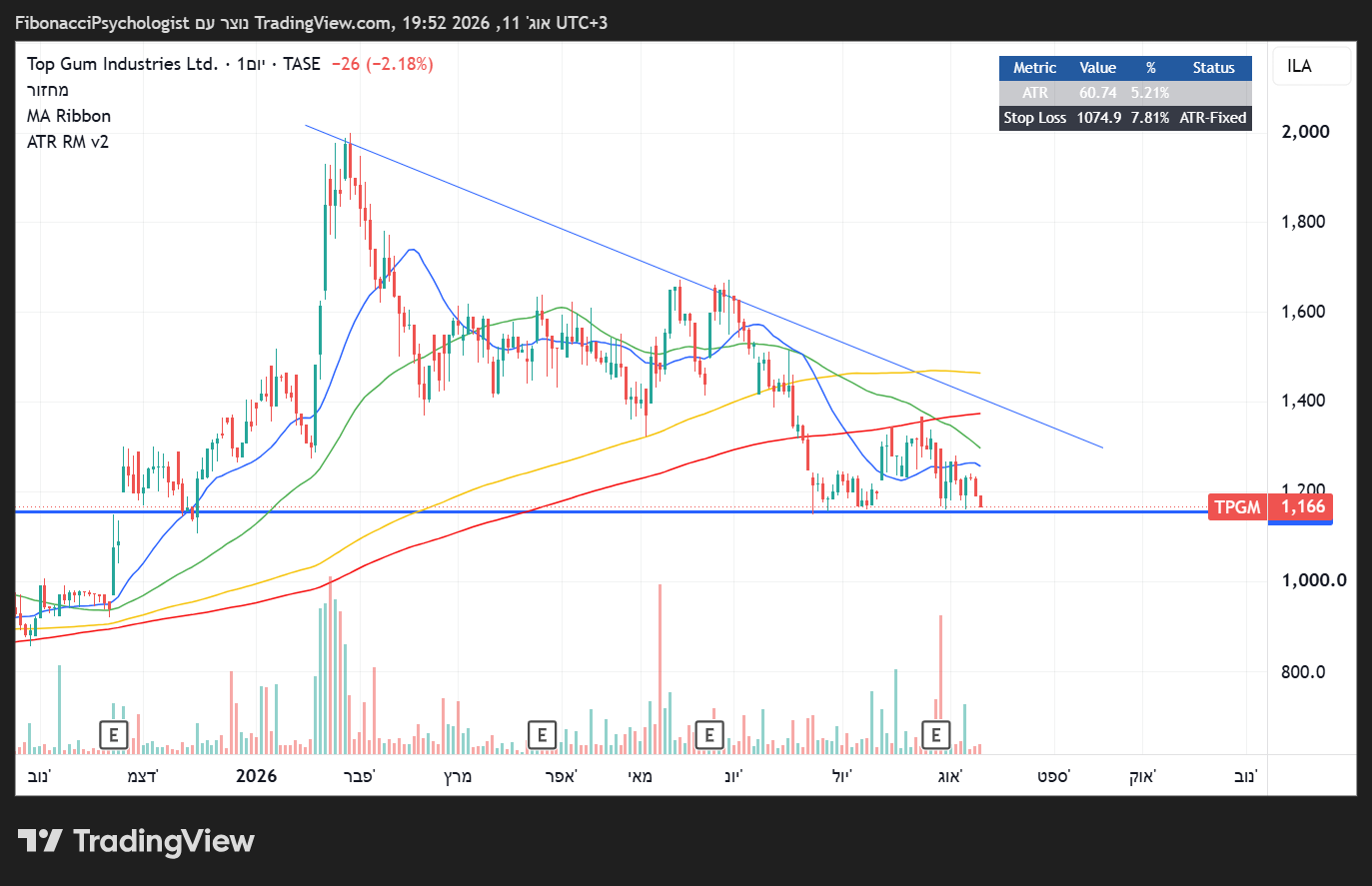The width and height of the screenshot is (1372, 886).
Task: Click the 2,000 price axis label
Action: coord(1305,132)
